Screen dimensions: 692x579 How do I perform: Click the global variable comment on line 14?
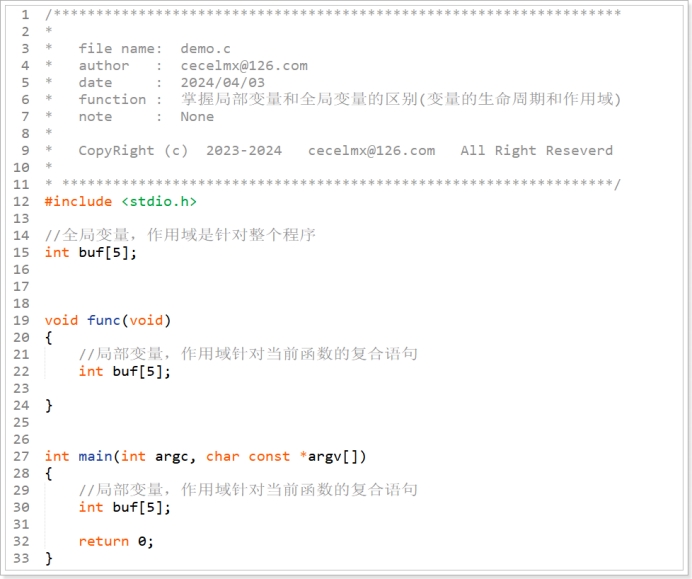[x=180, y=235]
